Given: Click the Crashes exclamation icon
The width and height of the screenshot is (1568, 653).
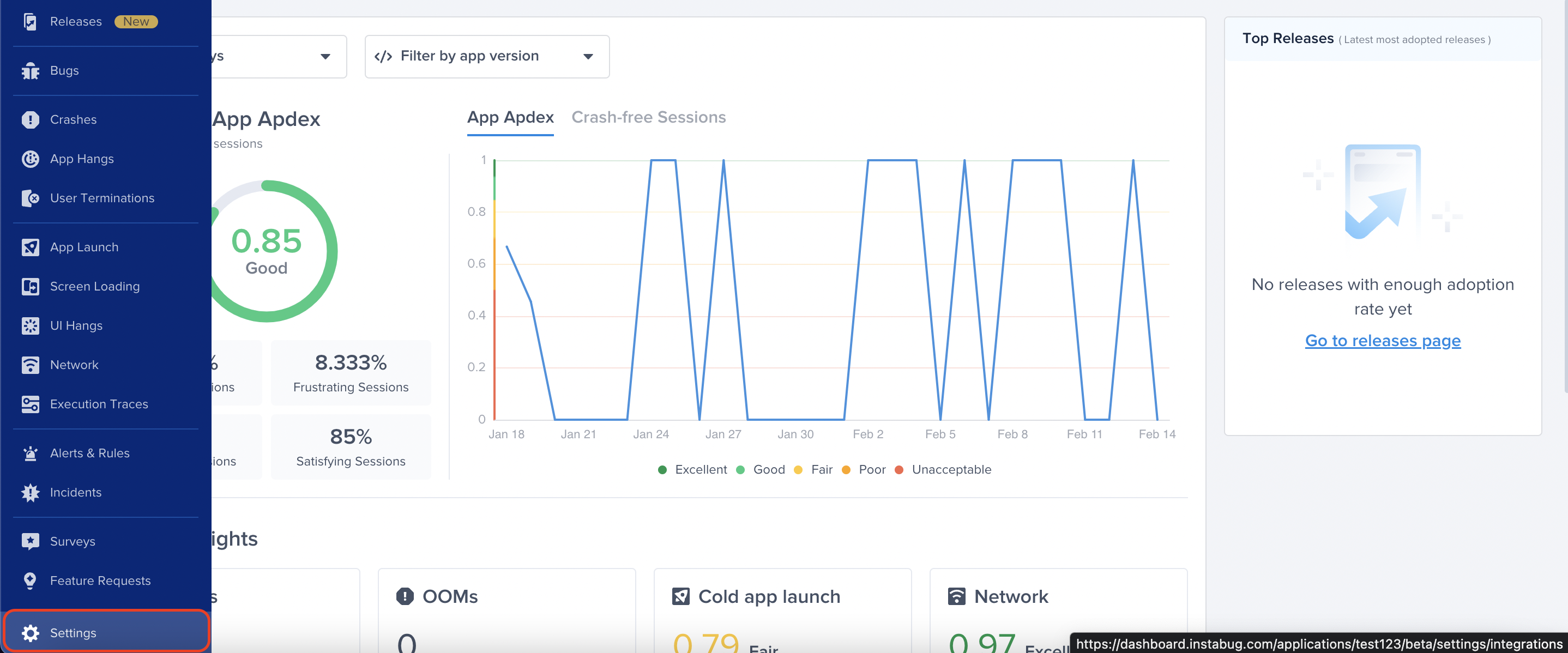Looking at the screenshot, I should coord(31,120).
